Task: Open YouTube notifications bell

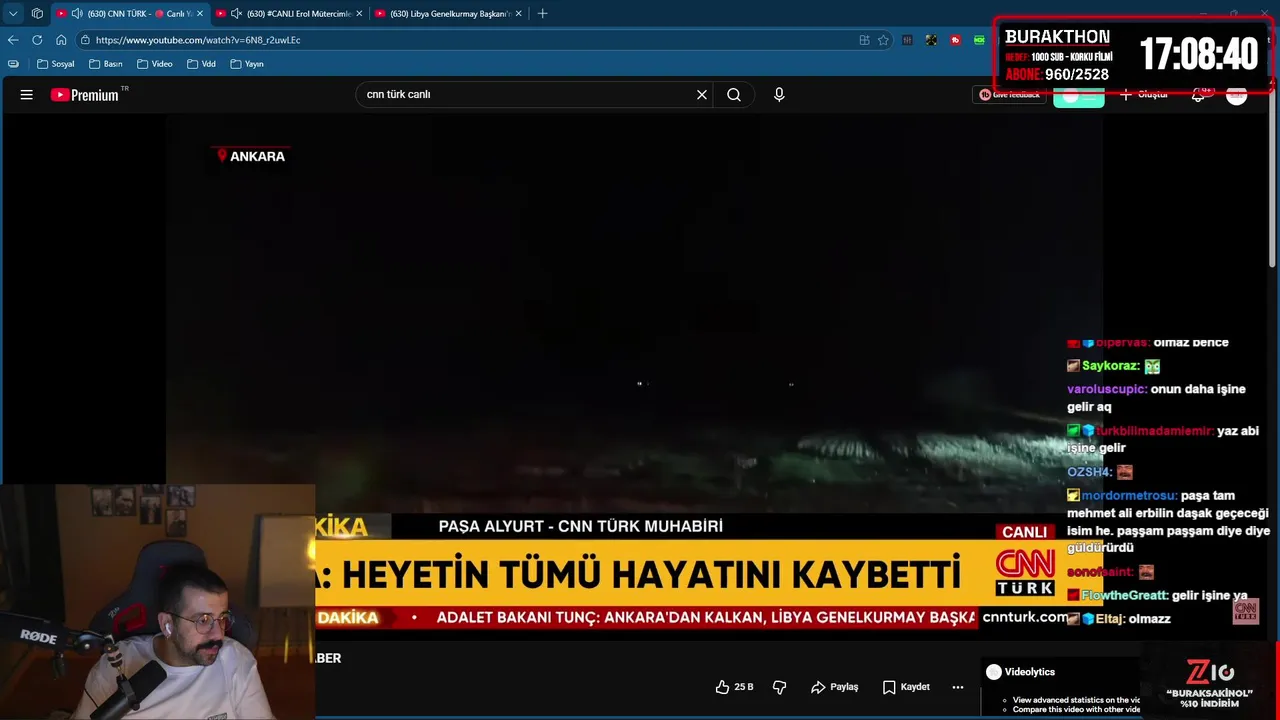Action: click(x=1198, y=95)
